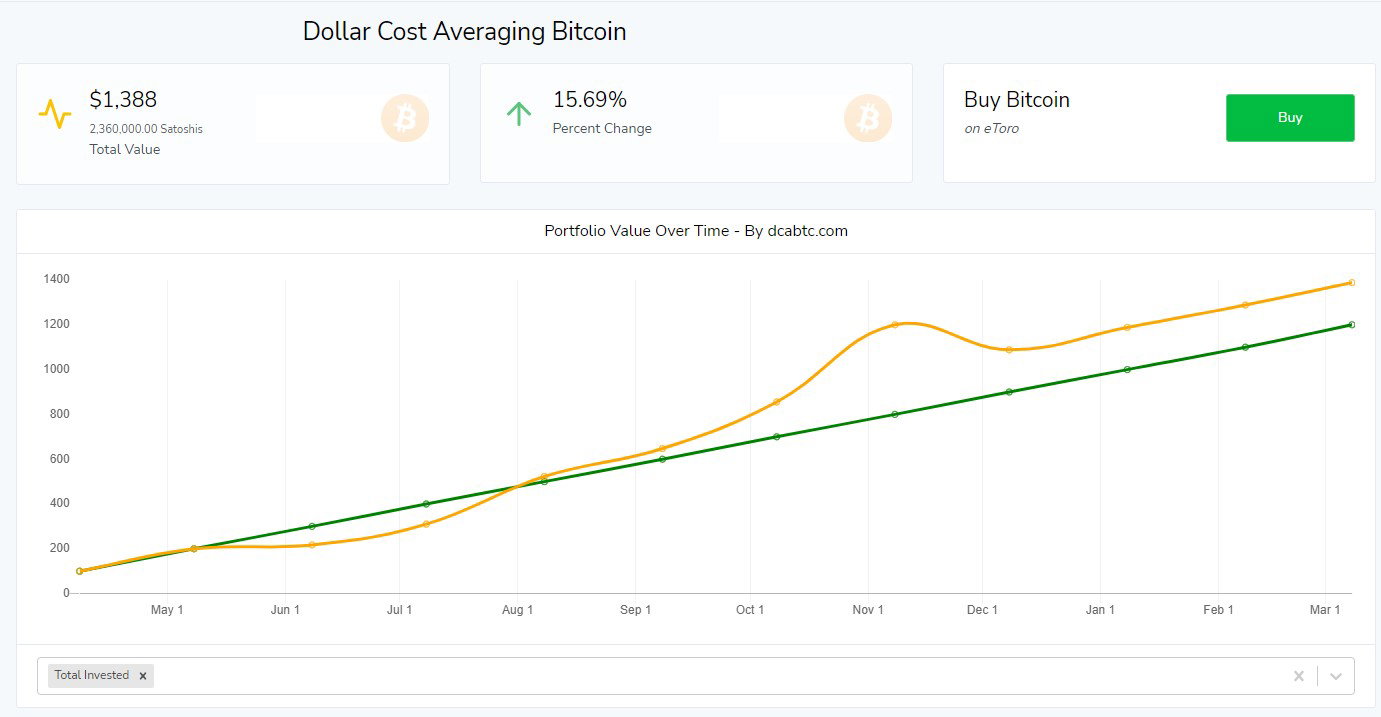1381x717 pixels.
Task: Click the green up-arrow Percent Change icon
Action: pyautogui.click(x=518, y=114)
